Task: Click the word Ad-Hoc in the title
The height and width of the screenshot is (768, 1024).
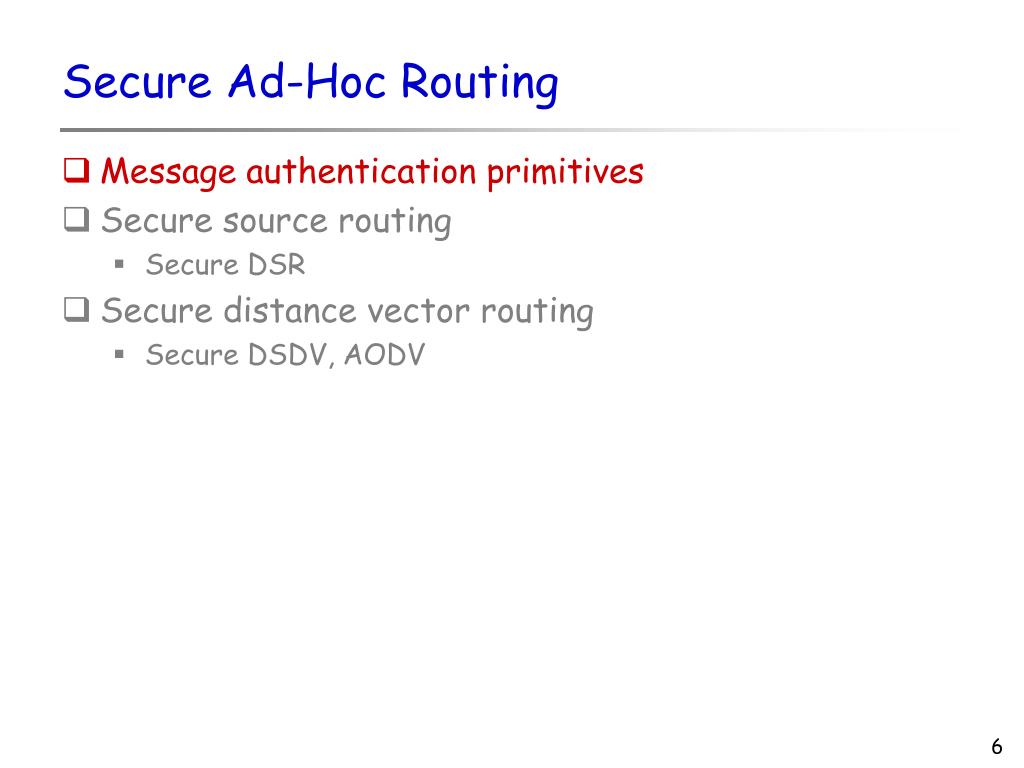Action: pyautogui.click(x=307, y=82)
